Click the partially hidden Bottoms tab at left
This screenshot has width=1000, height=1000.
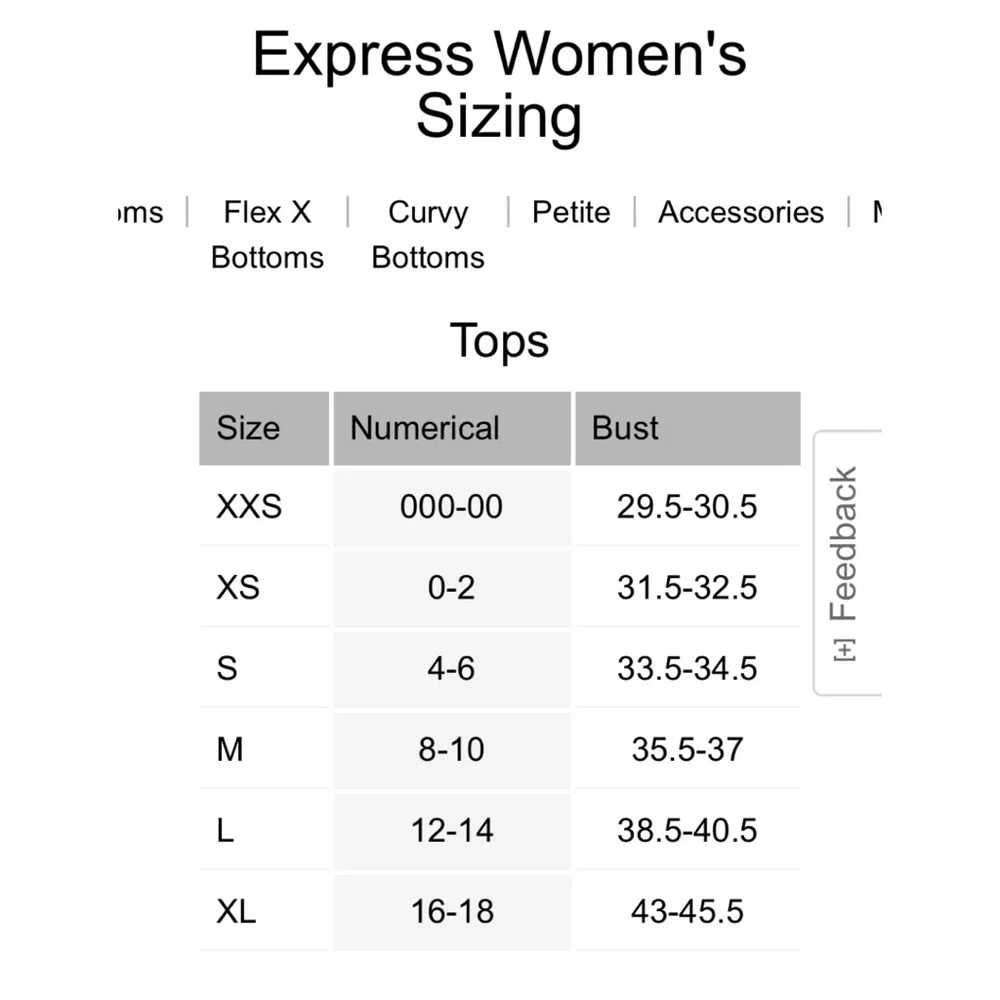[140, 212]
